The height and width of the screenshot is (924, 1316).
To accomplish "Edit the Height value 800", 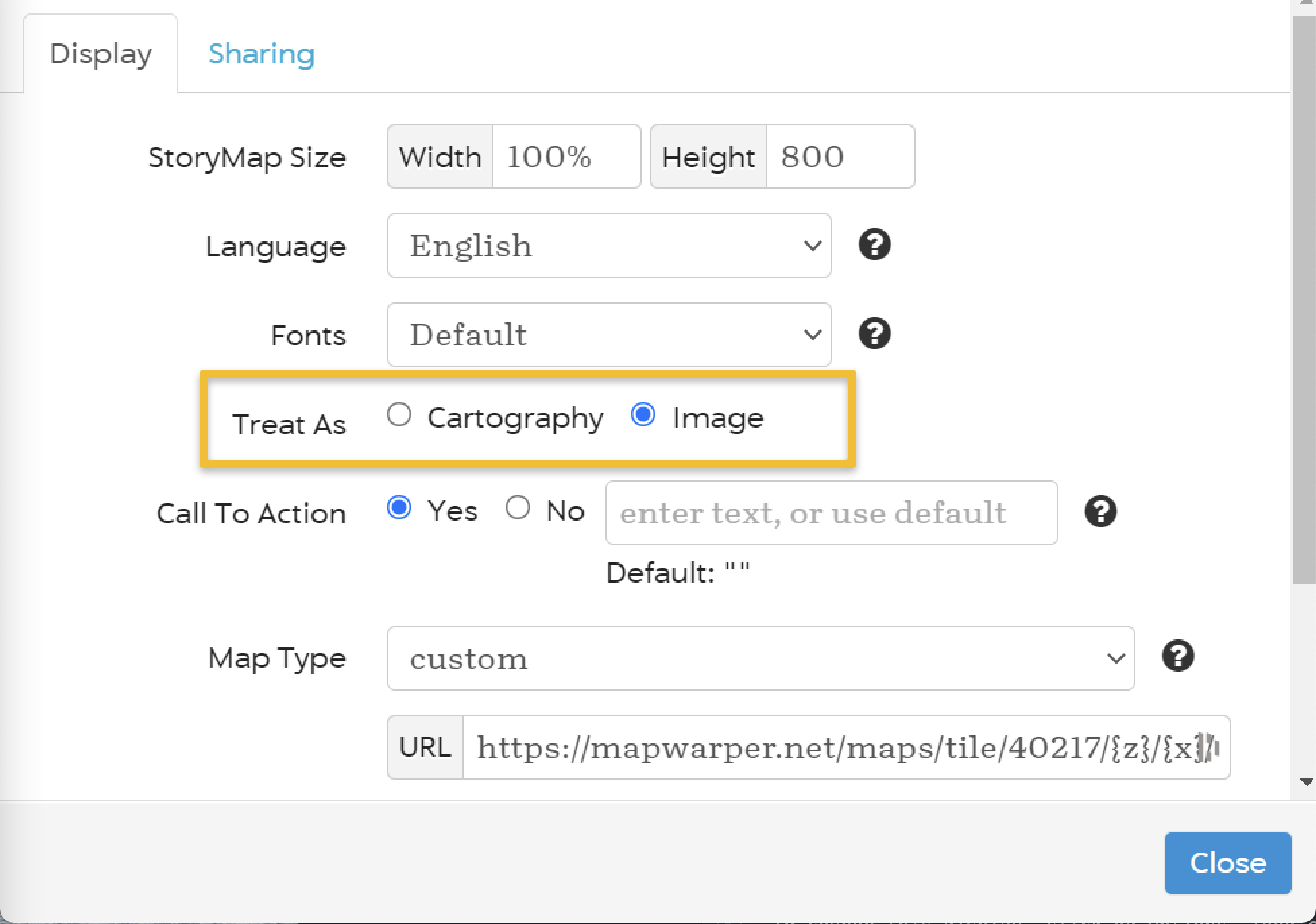I will pyautogui.click(x=839, y=156).
